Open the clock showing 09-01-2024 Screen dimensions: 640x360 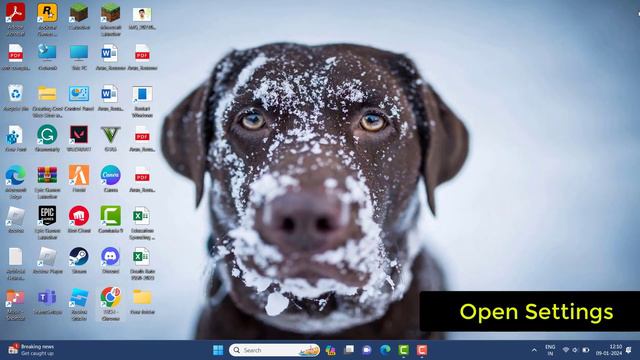[609, 350]
